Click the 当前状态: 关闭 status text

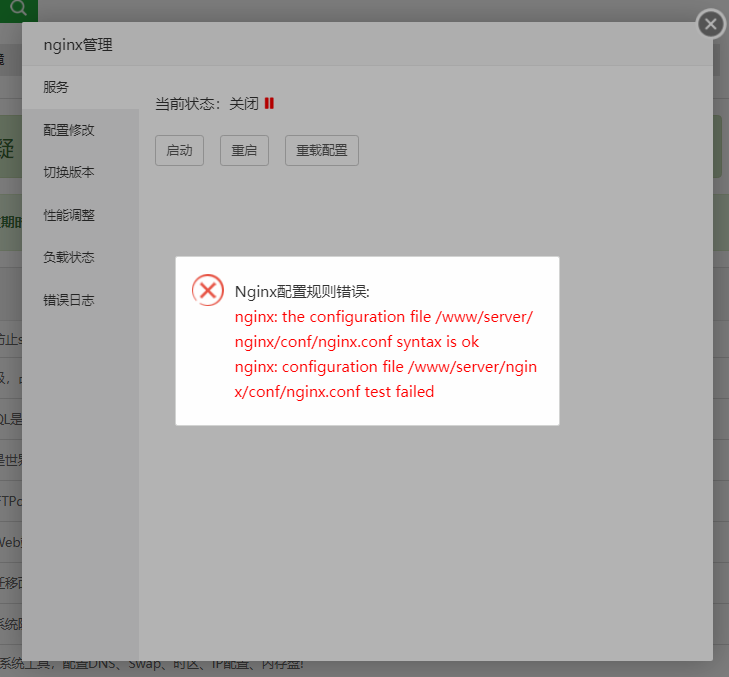(x=207, y=104)
